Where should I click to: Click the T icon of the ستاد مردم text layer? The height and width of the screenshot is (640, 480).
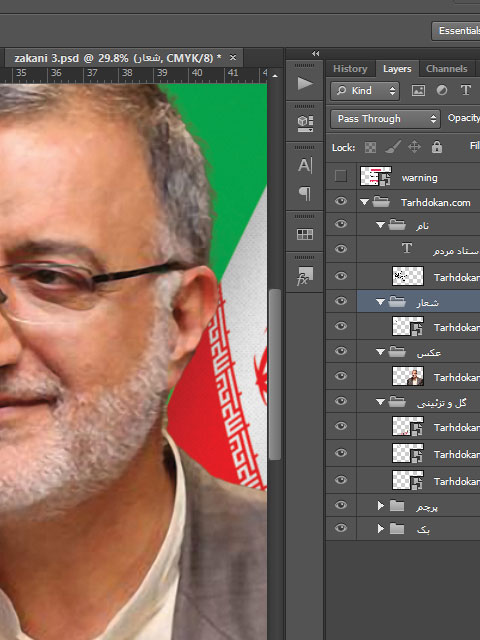407,248
